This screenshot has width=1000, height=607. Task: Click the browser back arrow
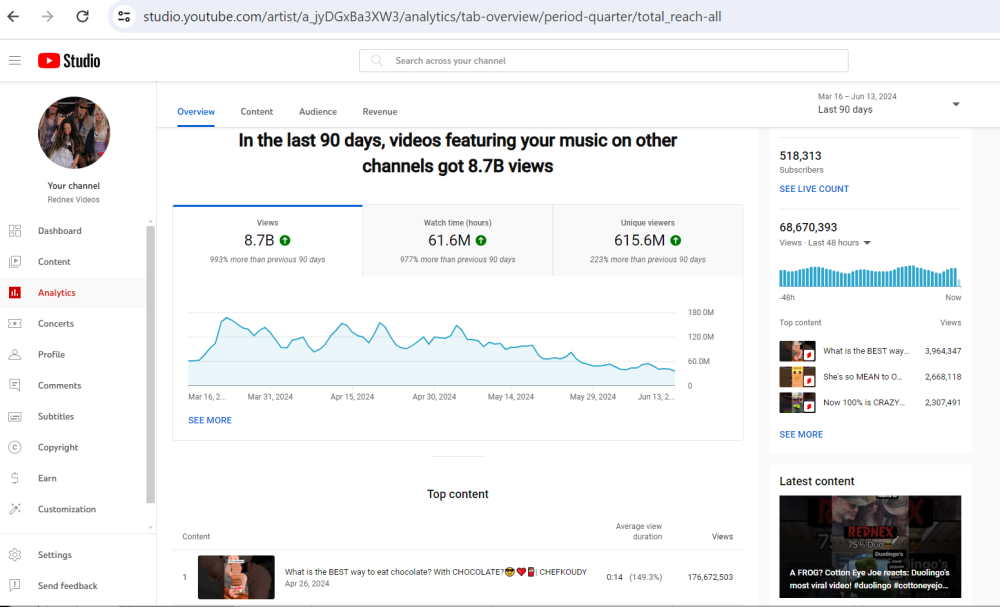coord(13,17)
